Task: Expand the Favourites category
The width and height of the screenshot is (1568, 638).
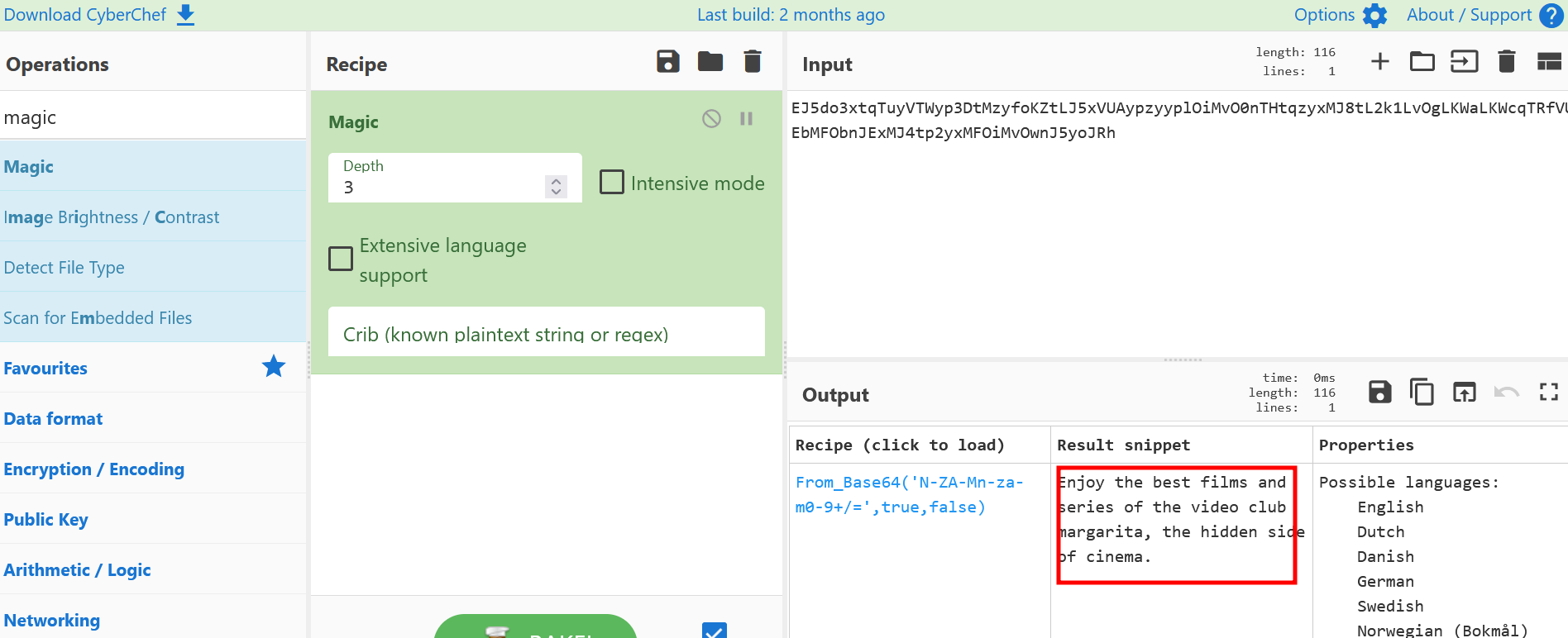Action: coord(45,369)
